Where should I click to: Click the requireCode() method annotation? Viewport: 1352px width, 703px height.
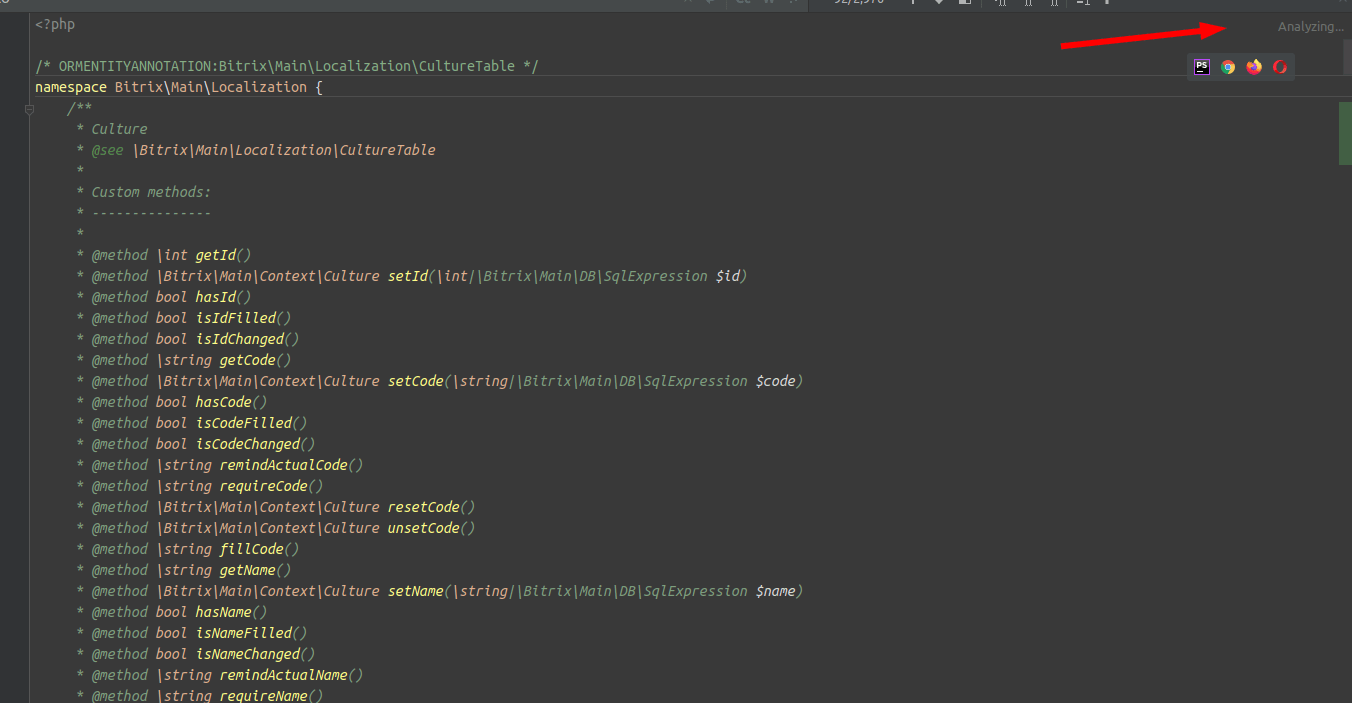[207, 486]
